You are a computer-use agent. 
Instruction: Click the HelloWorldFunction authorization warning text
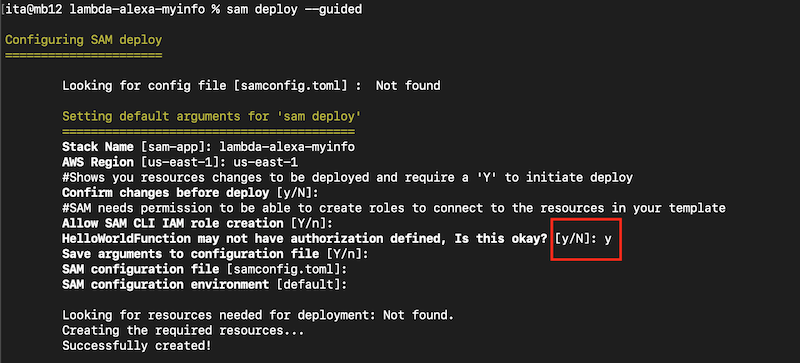click(x=305, y=239)
